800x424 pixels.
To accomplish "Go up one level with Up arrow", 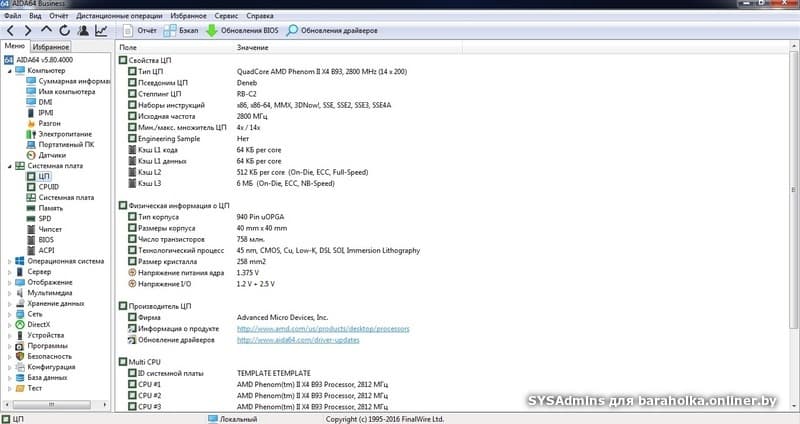I will pyautogui.click(x=46, y=30).
